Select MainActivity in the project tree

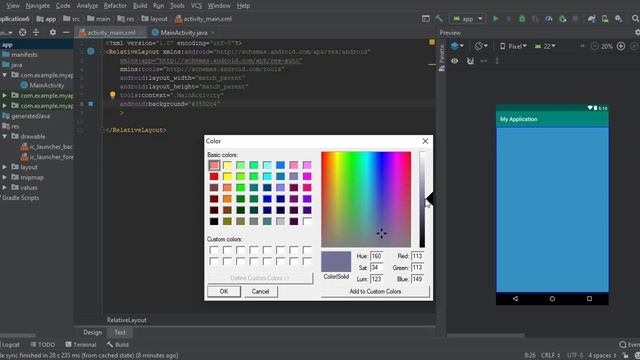42,85
